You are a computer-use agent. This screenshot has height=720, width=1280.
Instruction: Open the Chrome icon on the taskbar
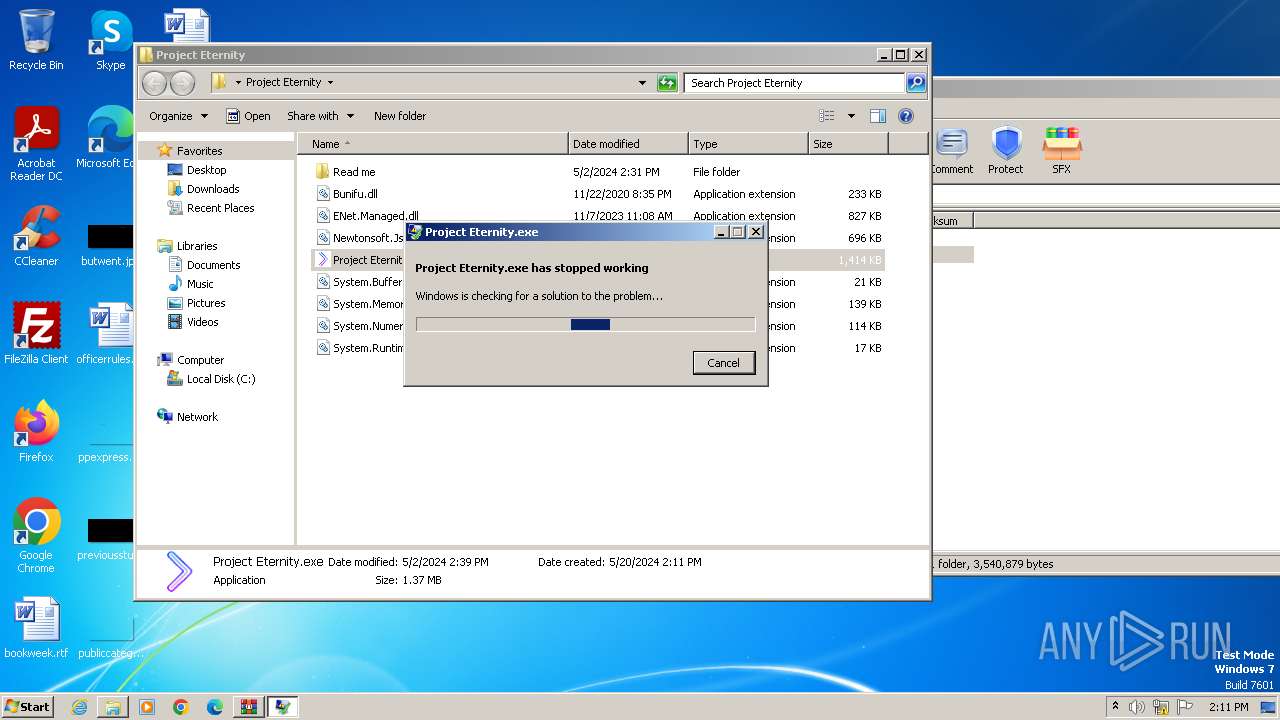point(181,707)
